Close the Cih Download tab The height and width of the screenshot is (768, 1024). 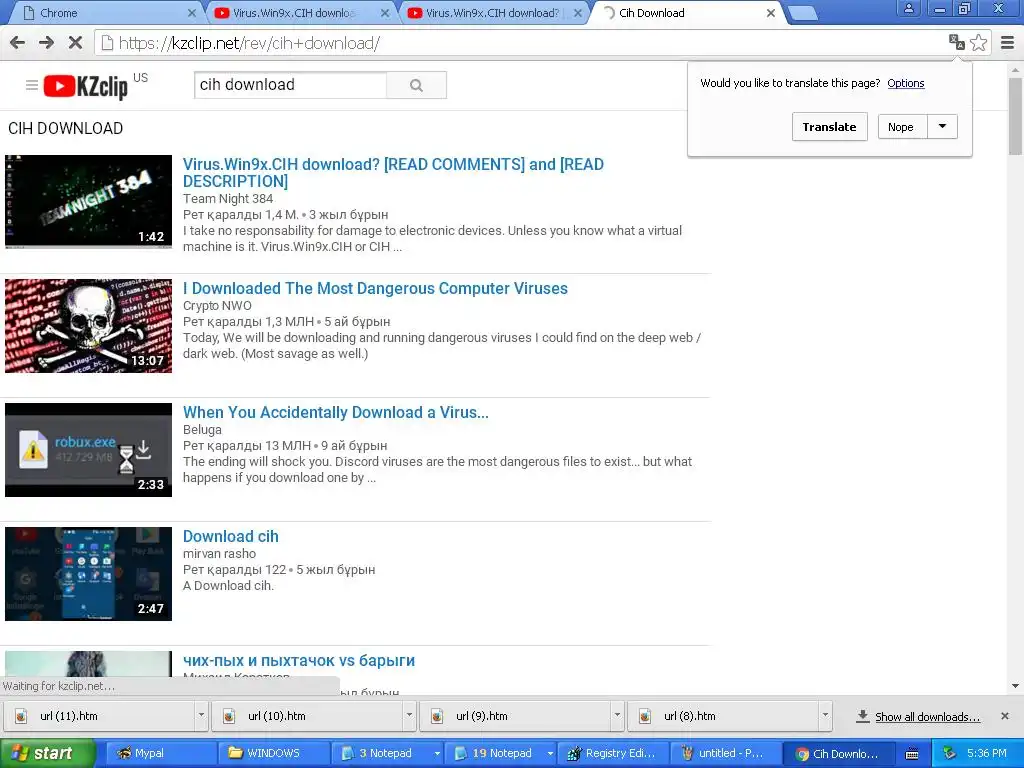pos(771,13)
